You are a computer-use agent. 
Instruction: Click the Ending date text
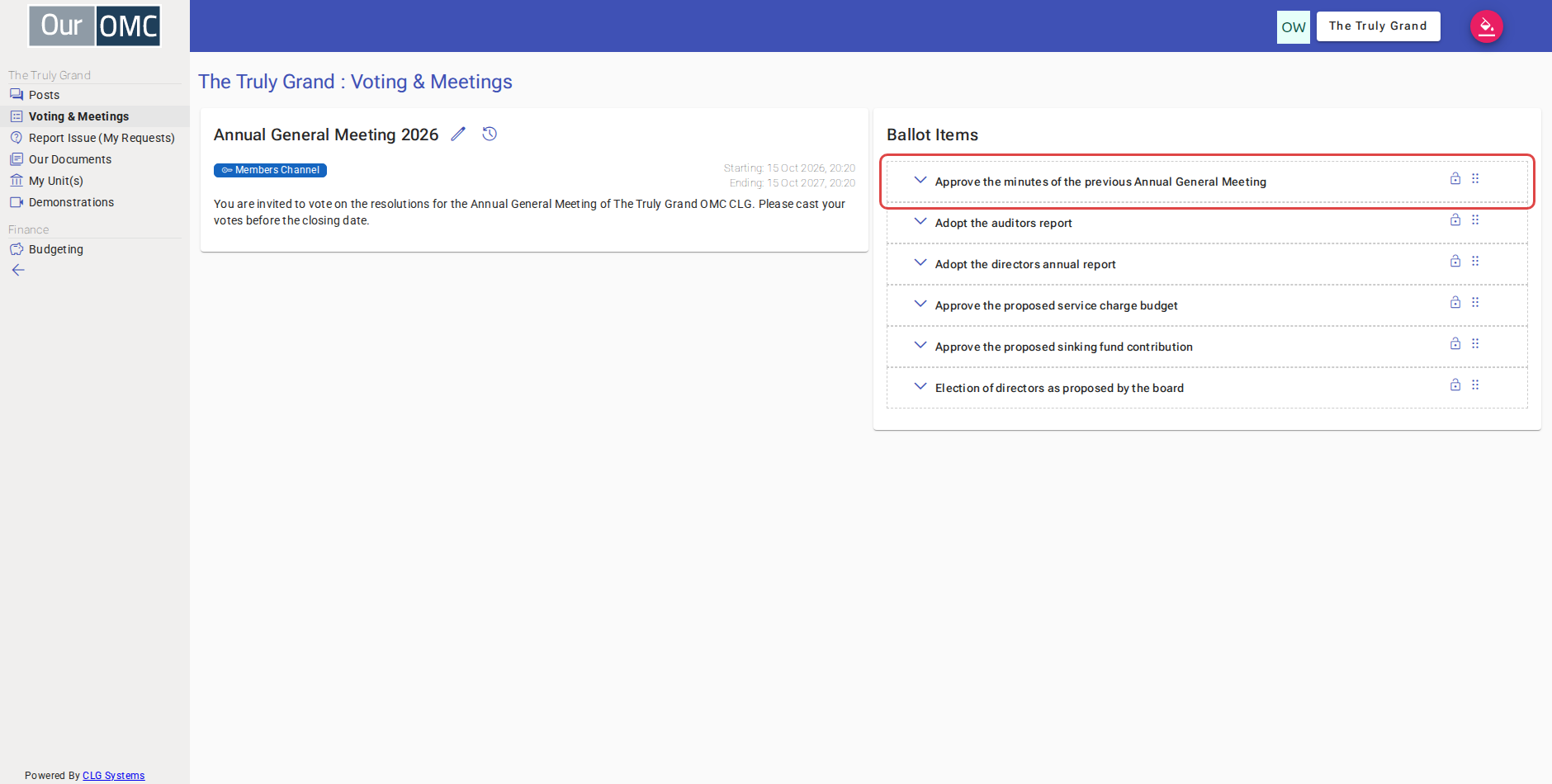tap(793, 183)
